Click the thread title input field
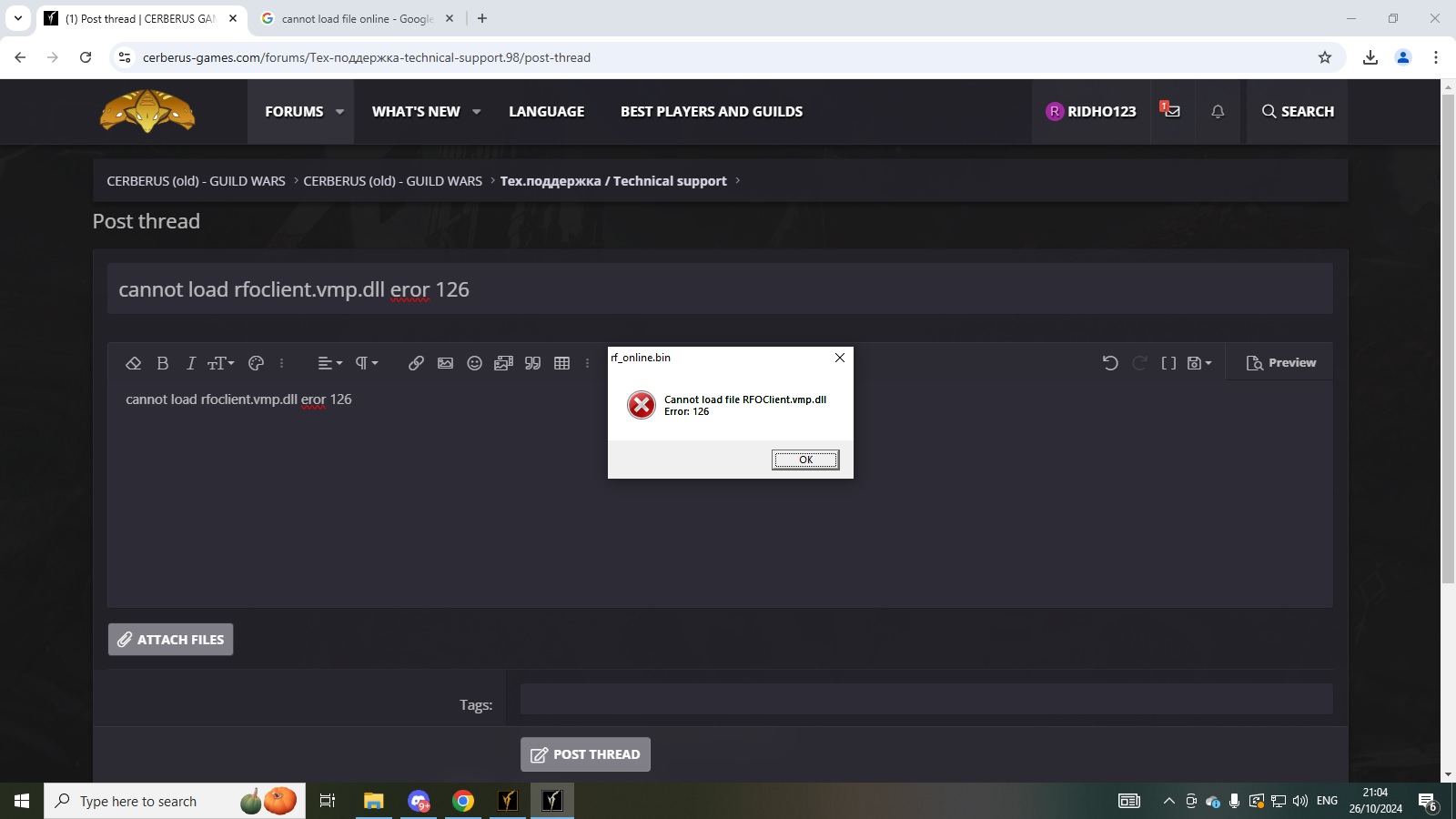 click(720, 289)
